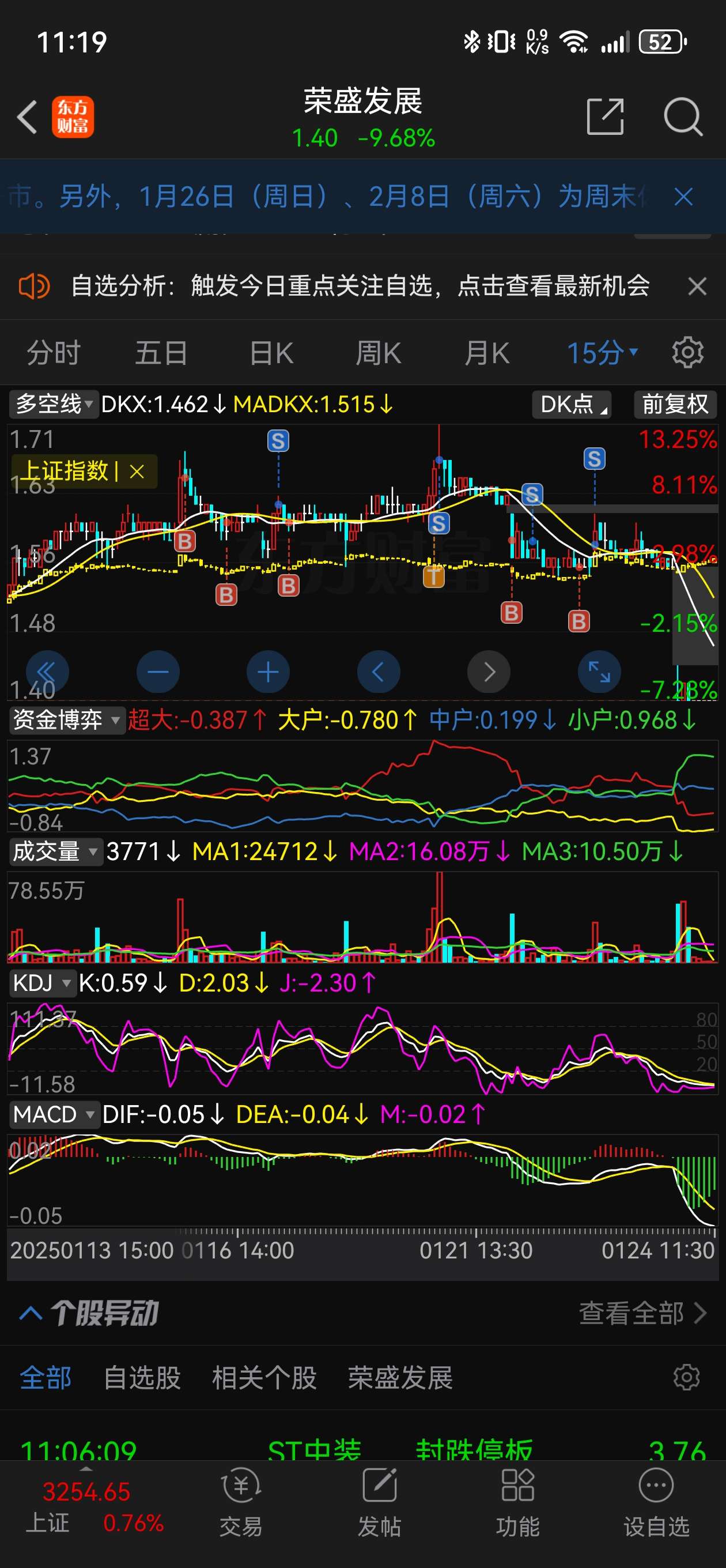Move chart right with arrow button
Image resolution: width=726 pixels, height=1568 pixels.
pos(489,672)
